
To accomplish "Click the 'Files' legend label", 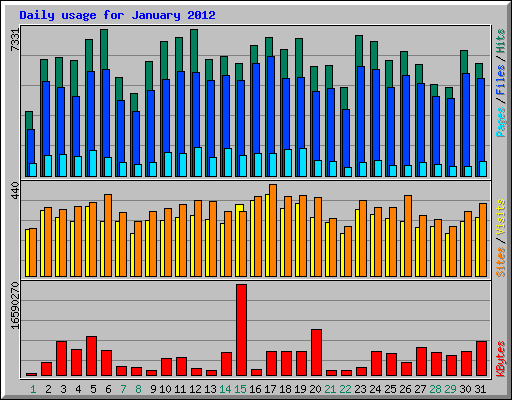I will [x=501, y=79].
